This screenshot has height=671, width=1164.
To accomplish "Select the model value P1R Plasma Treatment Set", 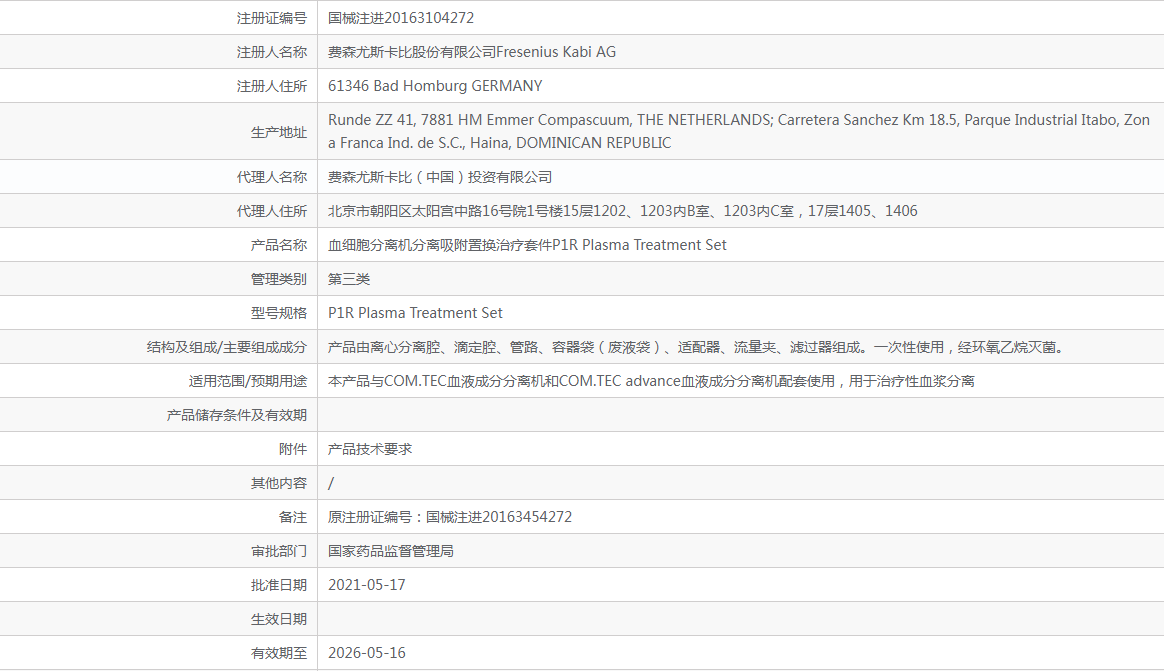I will (415, 313).
